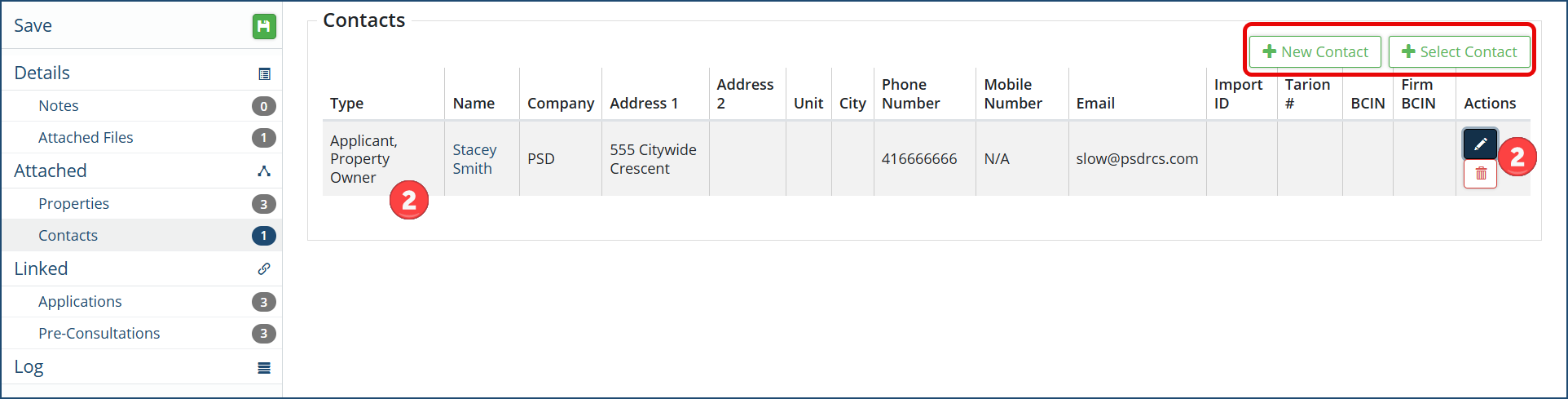The height and width of the screenshot is (399, 1568).
Task: Click the Log lines icon
Action: click(x=264, y=368)
